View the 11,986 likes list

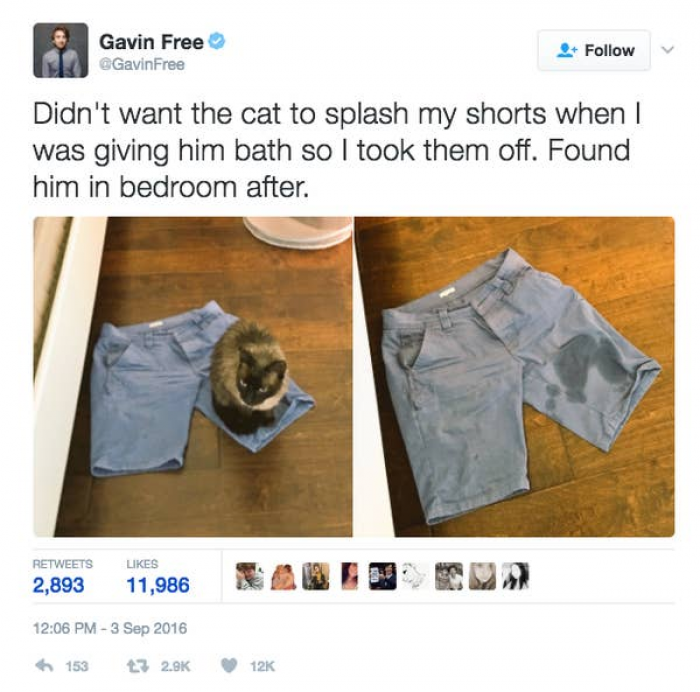click(x=158, y=576)
